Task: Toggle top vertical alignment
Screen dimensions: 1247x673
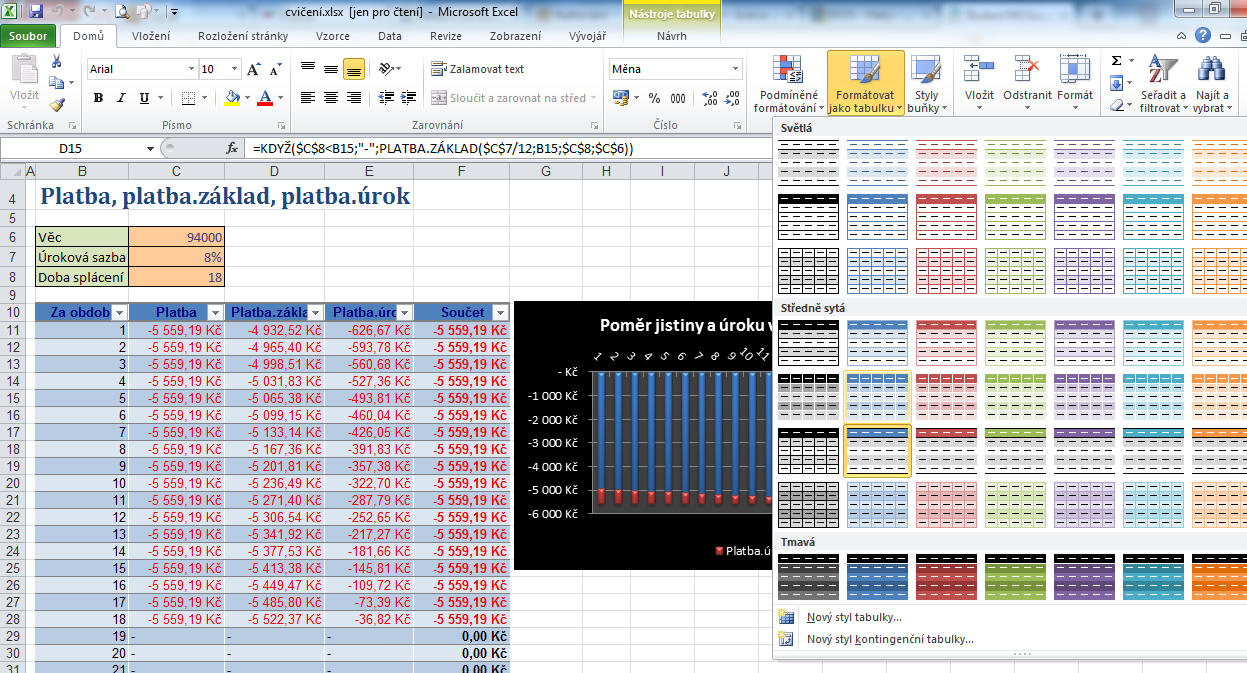Action: click(x=308, y=69)
